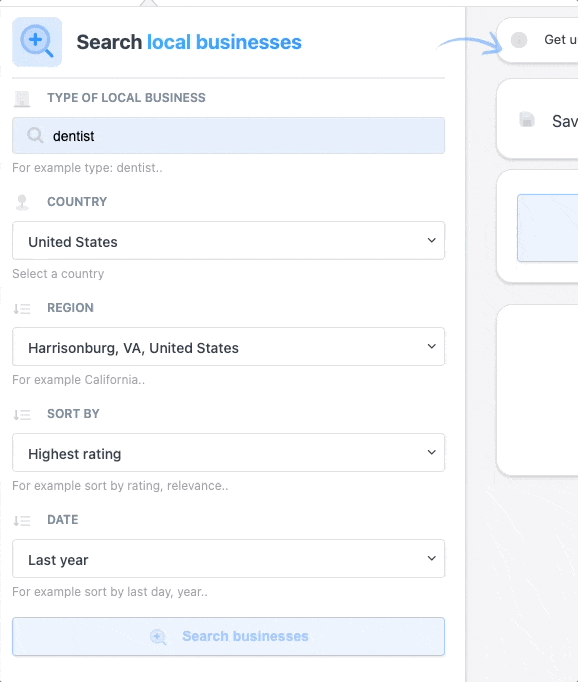Click the magnifier icon on Search businesses button
Screen dimensions: 578x682
pos(158,637)
